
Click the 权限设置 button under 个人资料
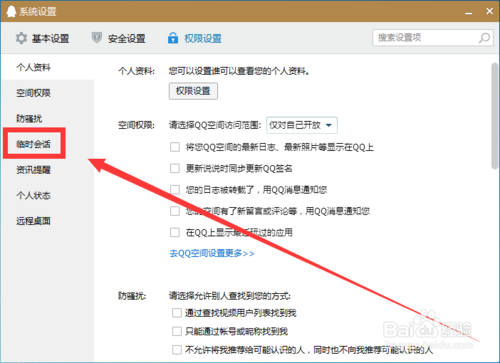pyautogui.click(x=193, y=91)
